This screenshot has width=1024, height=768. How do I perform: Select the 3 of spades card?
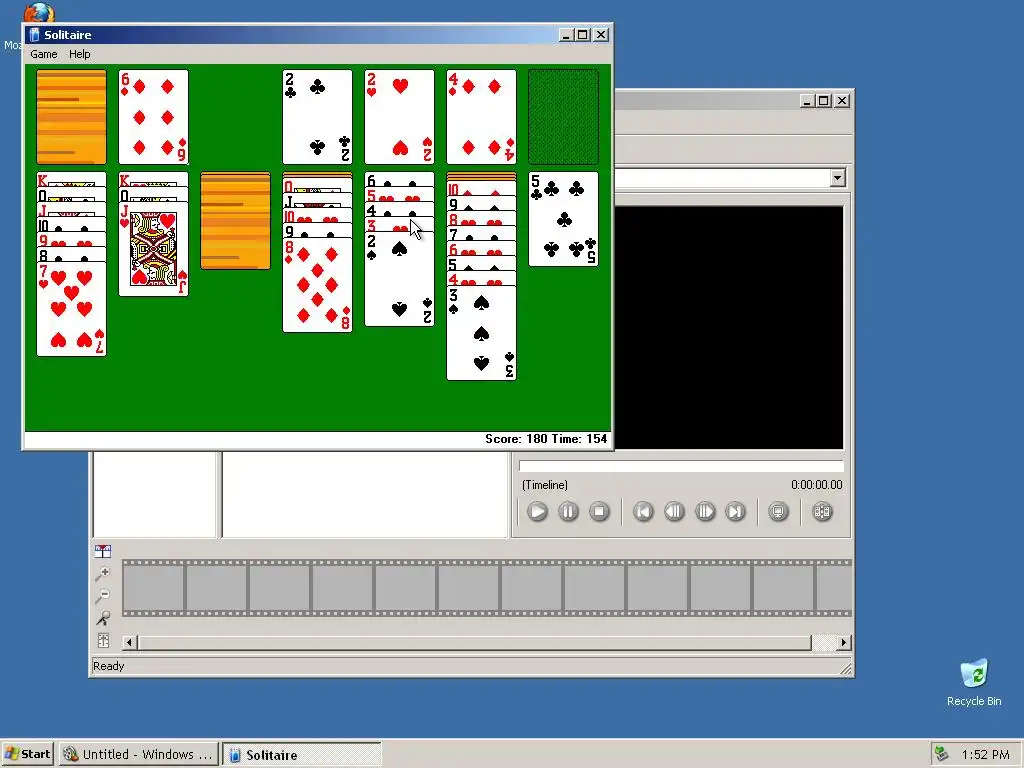tap(481, 333)
